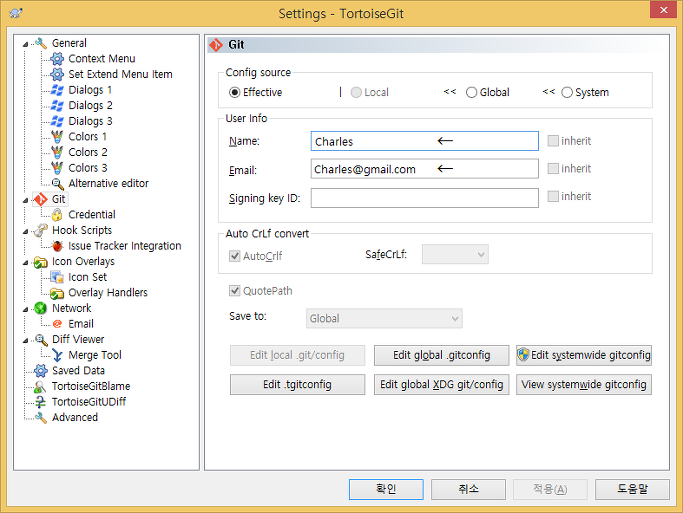Collapse the General tree node
The width and height of the screenshot is (683, 513).
[x=25, y=44]
